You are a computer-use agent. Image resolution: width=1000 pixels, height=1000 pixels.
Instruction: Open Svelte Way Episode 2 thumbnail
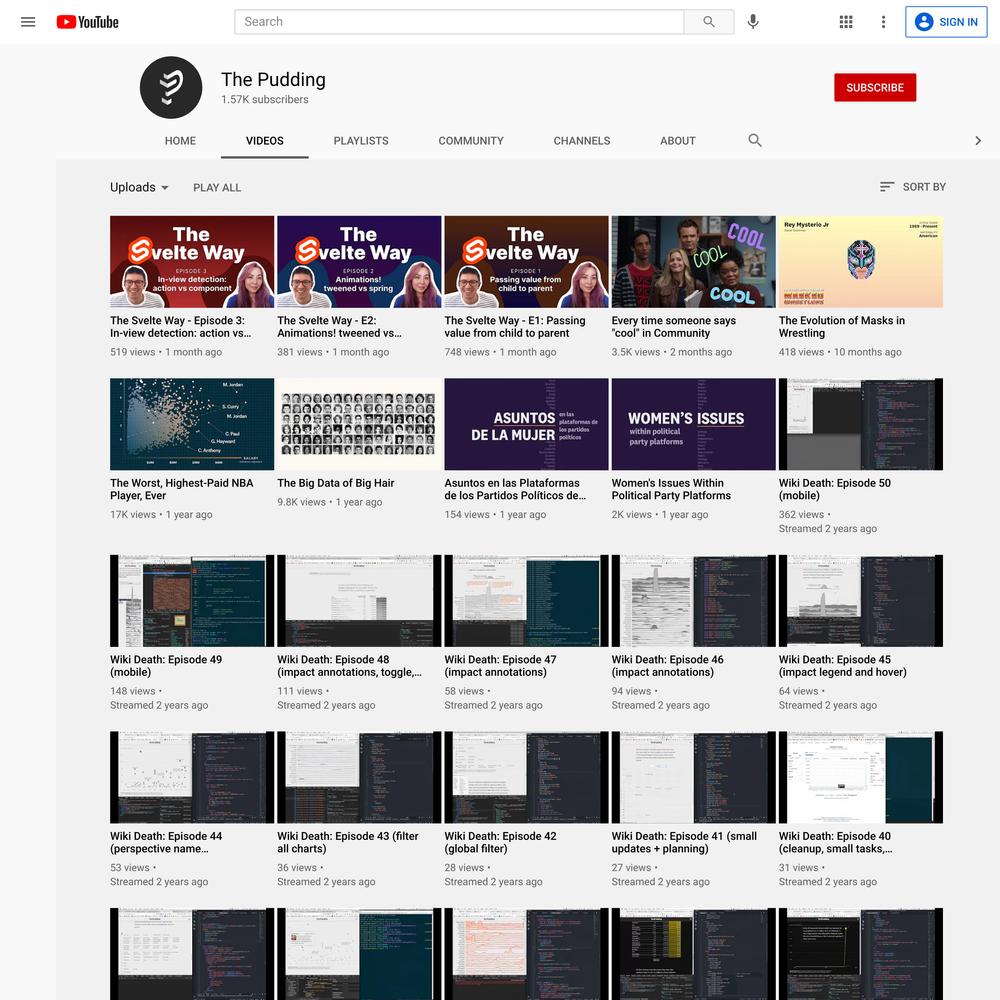point(359,261)
